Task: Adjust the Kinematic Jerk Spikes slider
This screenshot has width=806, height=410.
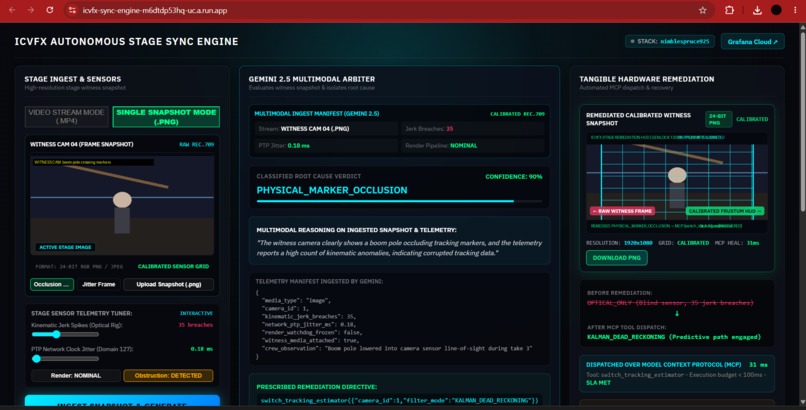Action: pos(65,334)
